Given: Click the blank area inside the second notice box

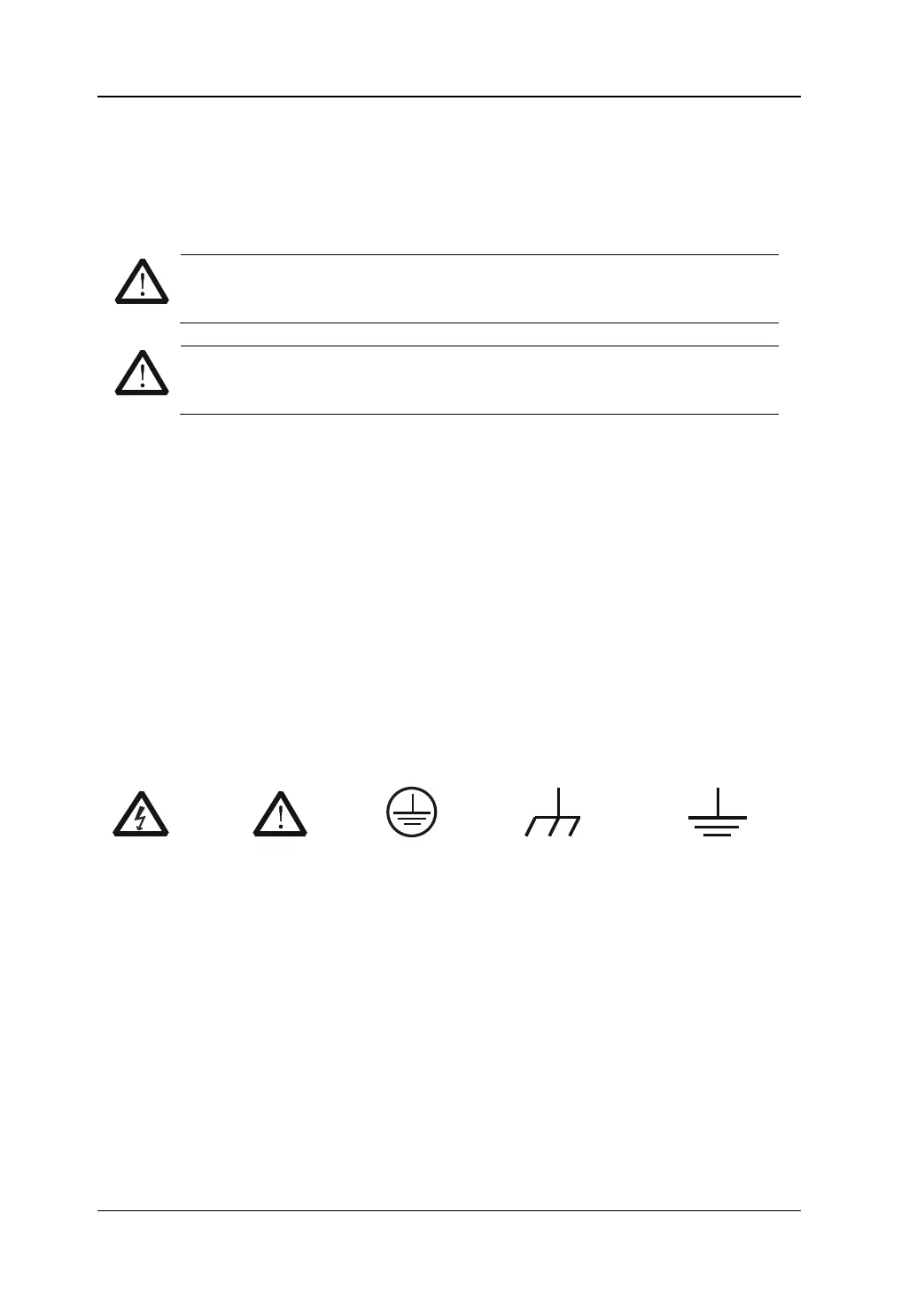Looking at the screenshot, I should click(x=478, y=380).
